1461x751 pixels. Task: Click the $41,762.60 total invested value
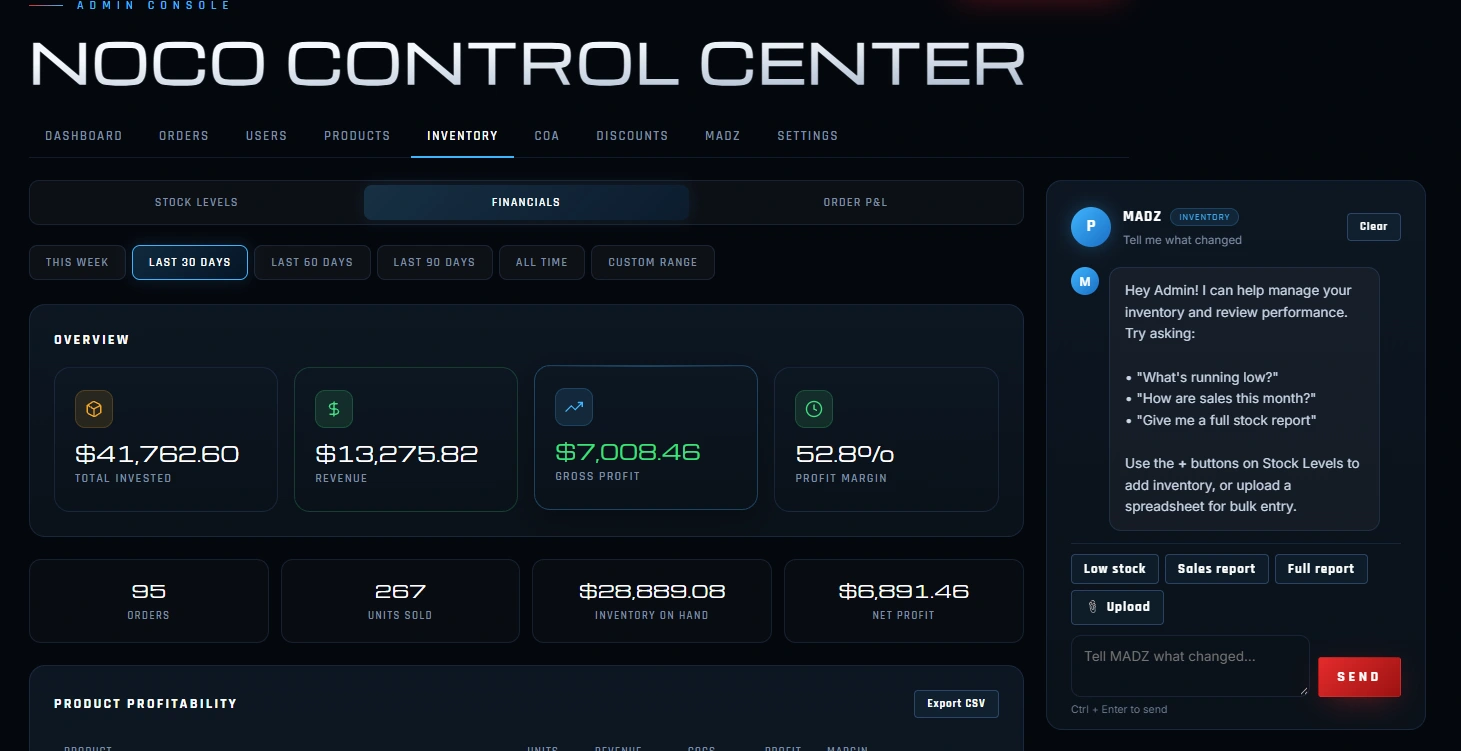click(x=157, y=454)
